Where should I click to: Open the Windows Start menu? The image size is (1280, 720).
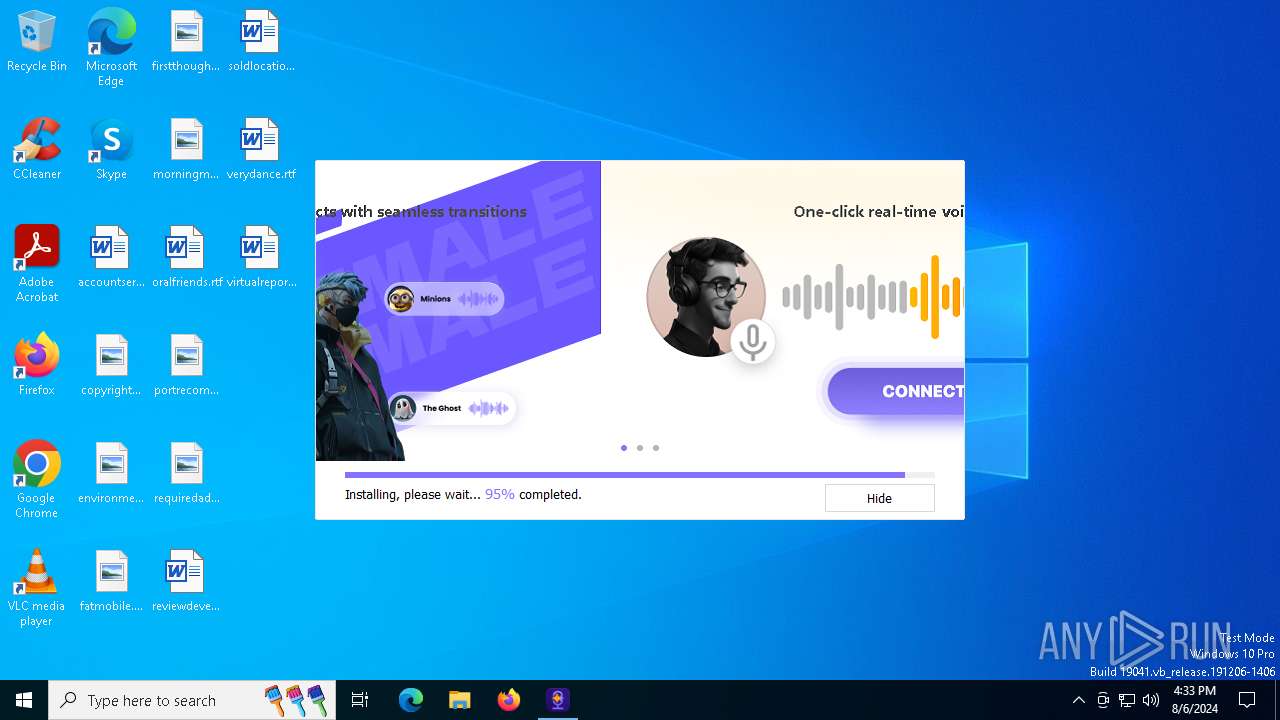pos(24,700)
